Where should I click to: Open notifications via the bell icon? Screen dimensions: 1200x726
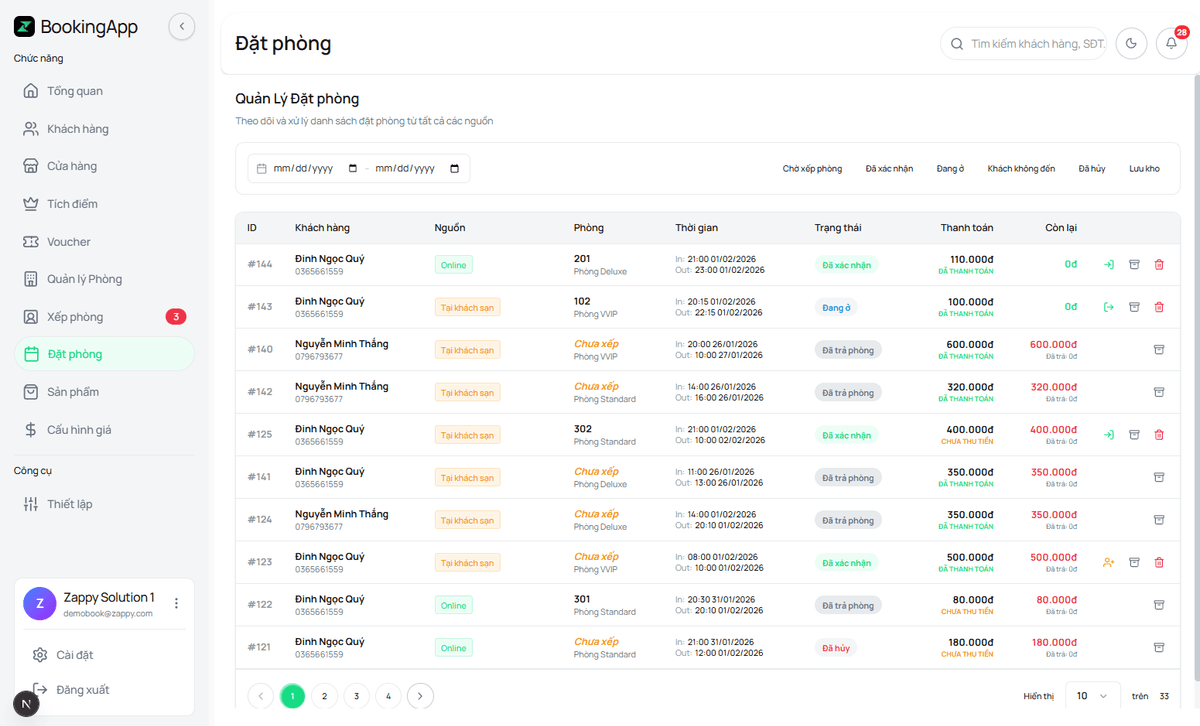click(1171, 43)
